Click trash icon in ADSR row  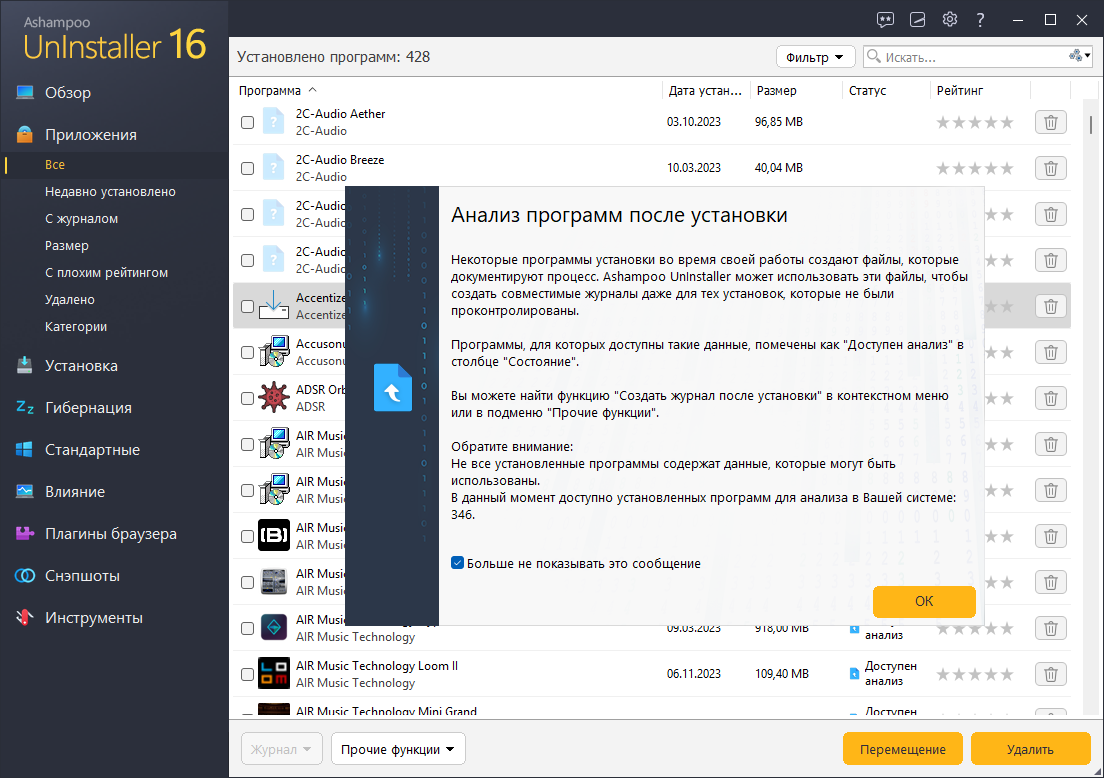[1050, 399]
